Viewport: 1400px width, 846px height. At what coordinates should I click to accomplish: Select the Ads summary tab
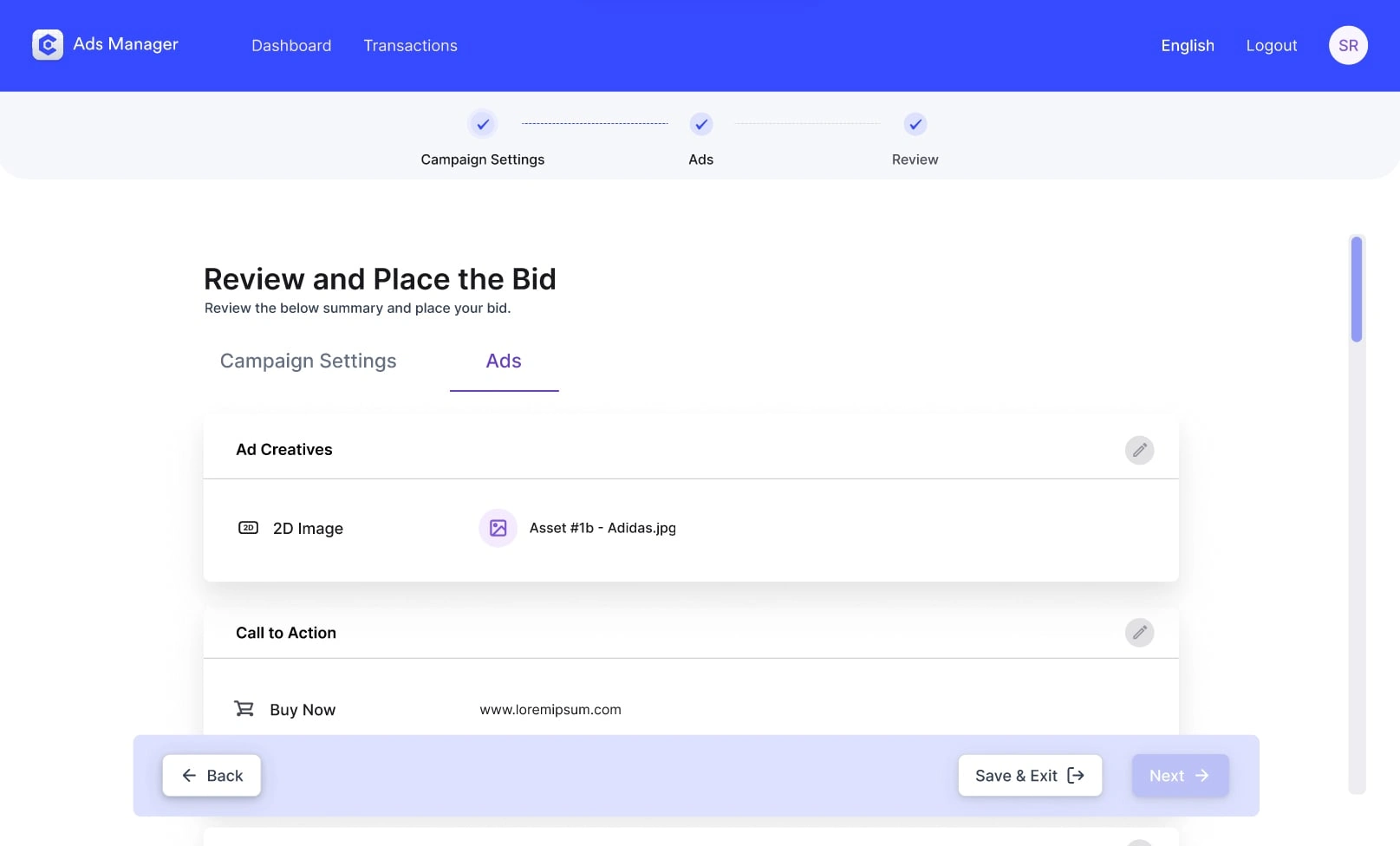click(504, 361)
